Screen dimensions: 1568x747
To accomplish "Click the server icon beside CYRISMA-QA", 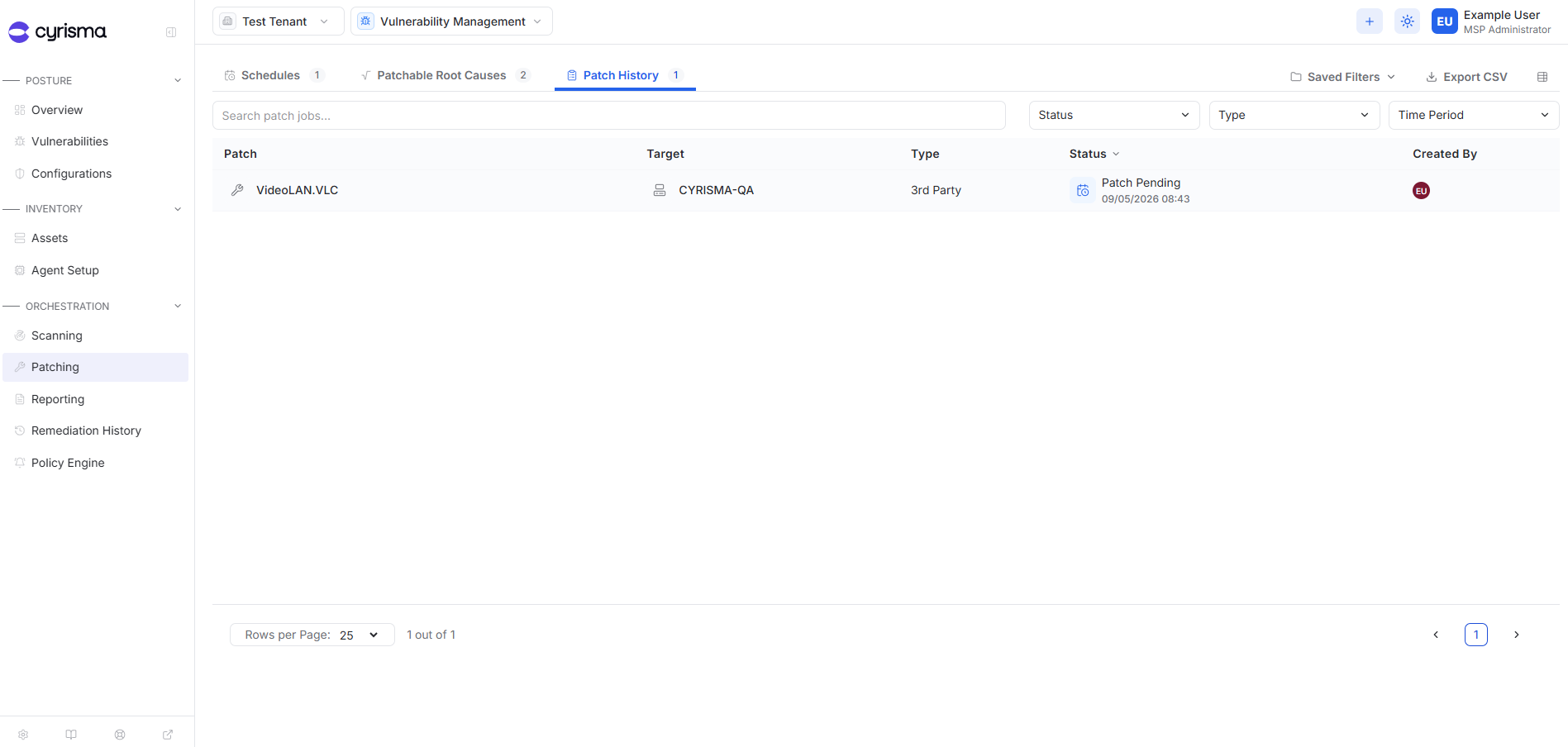I will pos(660,190).
